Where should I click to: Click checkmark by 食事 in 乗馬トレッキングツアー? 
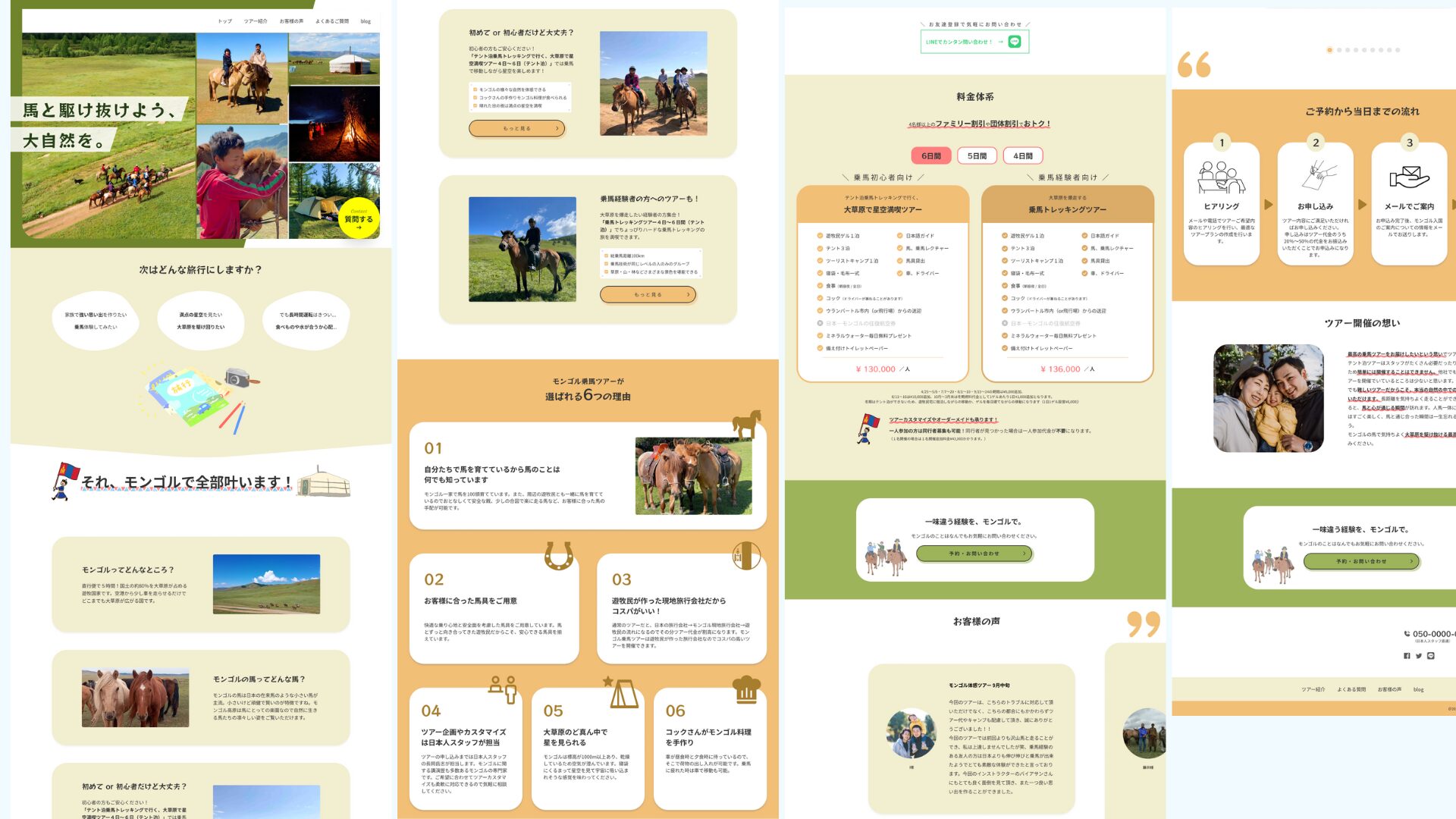pyautogui.click(x=1004, y=286)
